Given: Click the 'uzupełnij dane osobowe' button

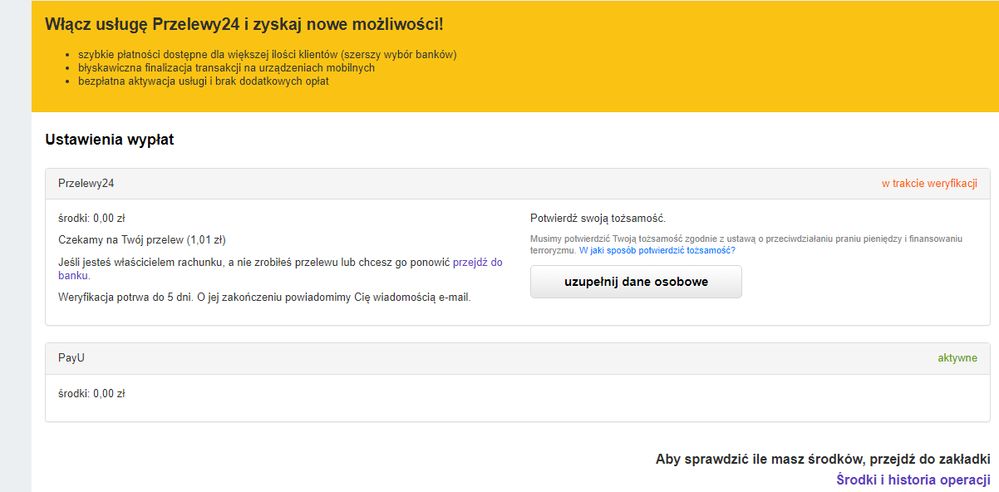Looking at the screenshot, I should pos(636,282).
